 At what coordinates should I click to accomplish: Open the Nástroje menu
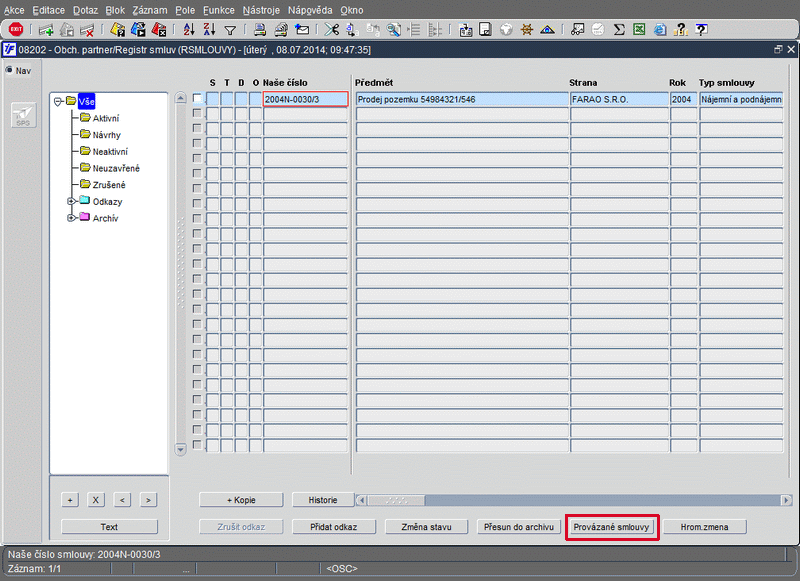pyautogui.click(x=261, y=10)
